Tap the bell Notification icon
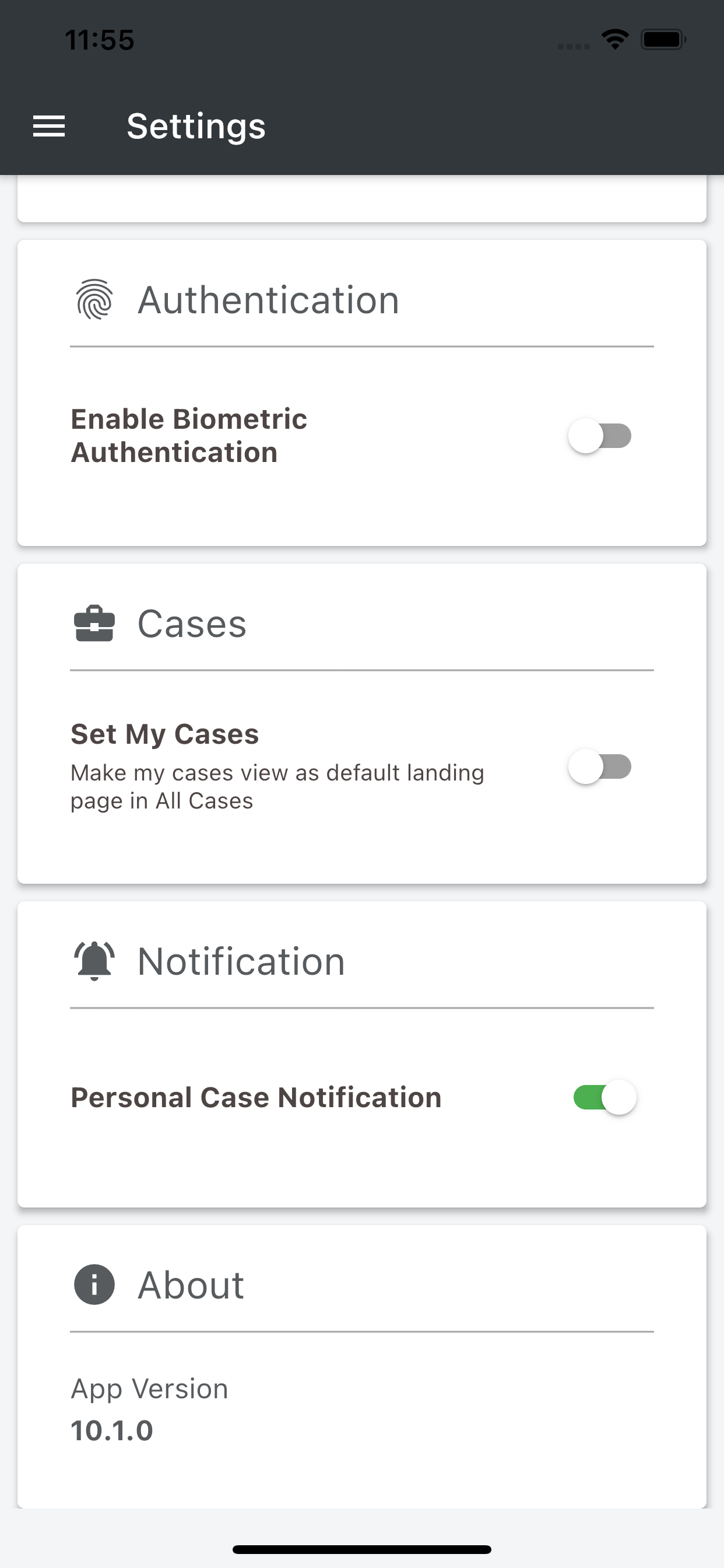Screen dimensions: 724x1568 (94, 961)
